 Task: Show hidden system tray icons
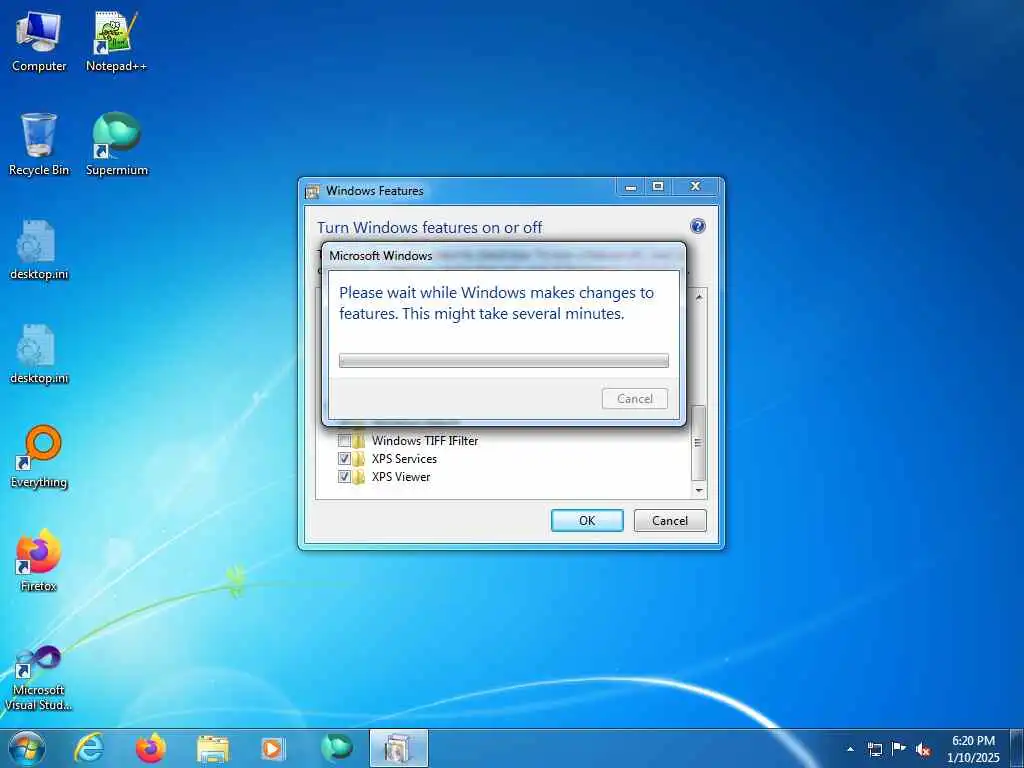[850, 749]
